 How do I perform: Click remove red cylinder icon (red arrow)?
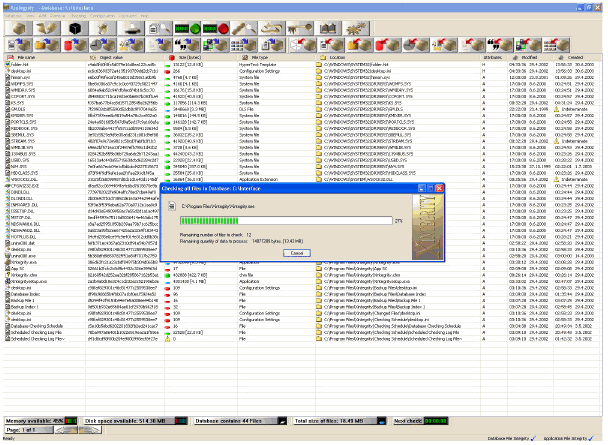pyautogui.click(x=387, y=45)
